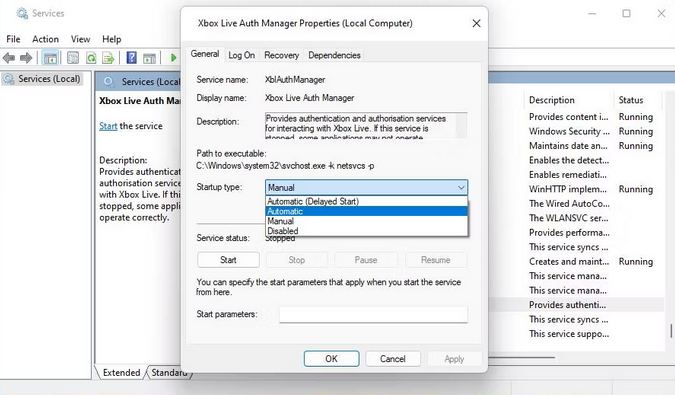Choose the Automatic startup option
Screen dimensions: 675x395
(366, 211)
